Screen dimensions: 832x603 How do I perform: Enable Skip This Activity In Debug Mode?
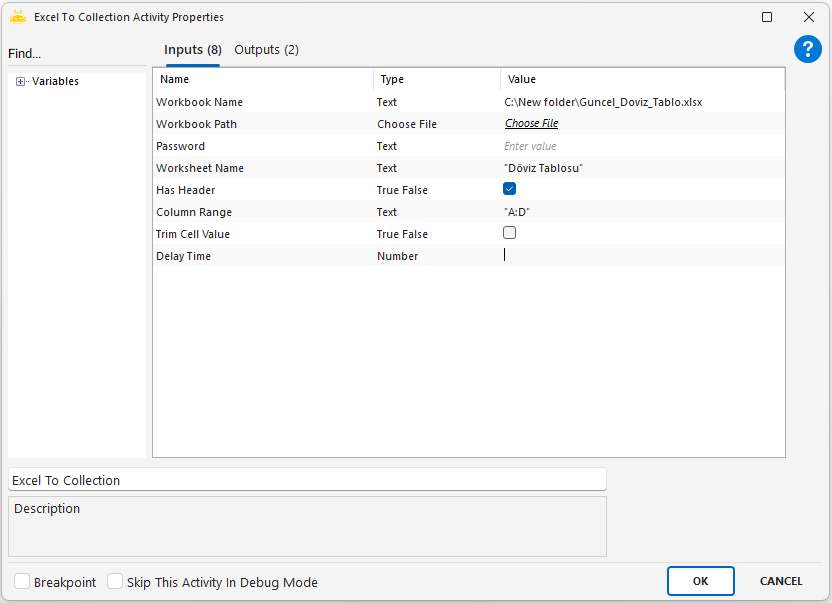[x=115, y=582]
